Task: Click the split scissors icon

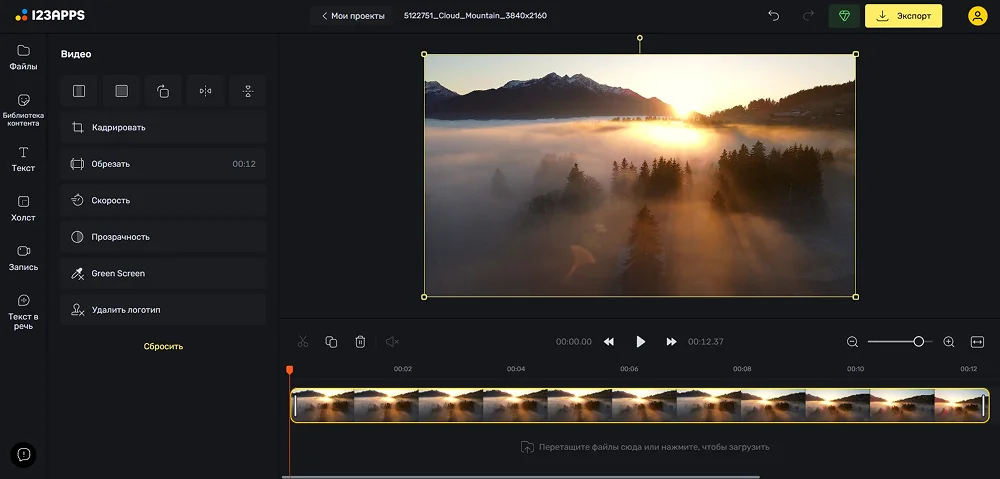Action: pos(303,342)
